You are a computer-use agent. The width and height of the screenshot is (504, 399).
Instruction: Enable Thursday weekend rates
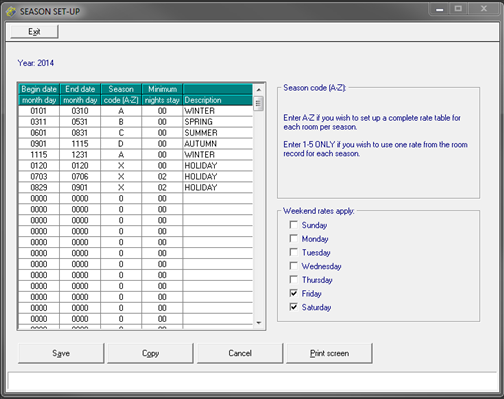pos(294,280)
